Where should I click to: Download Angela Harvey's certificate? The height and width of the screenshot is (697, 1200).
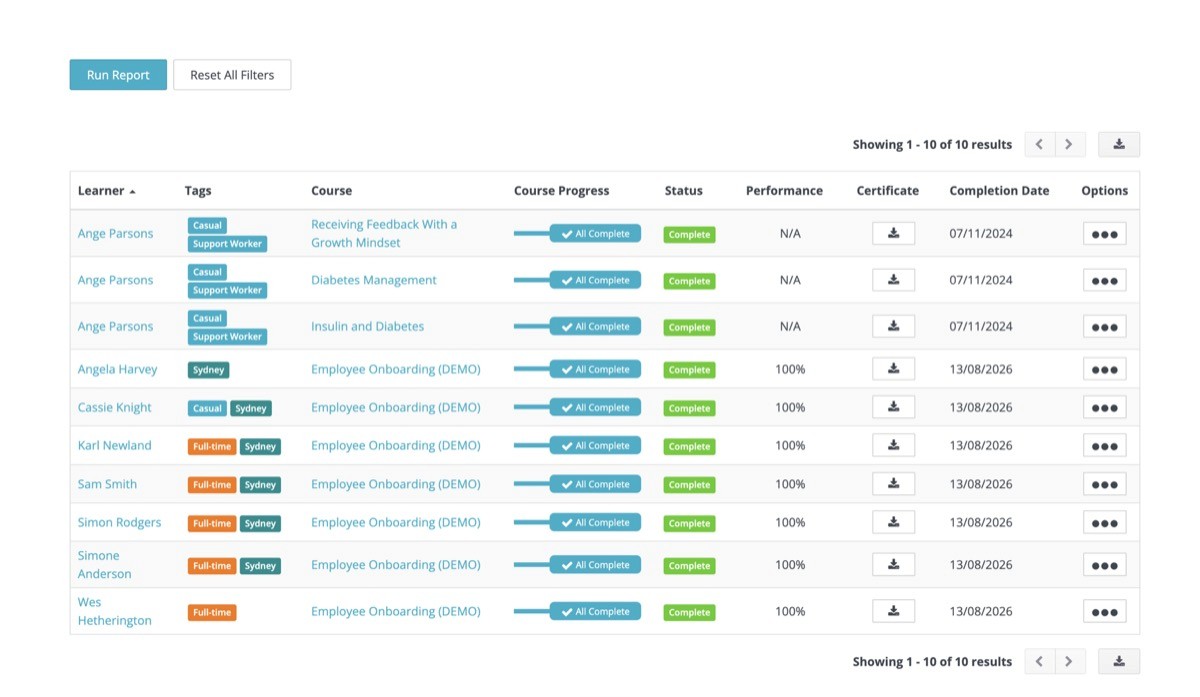click(893, 369)
